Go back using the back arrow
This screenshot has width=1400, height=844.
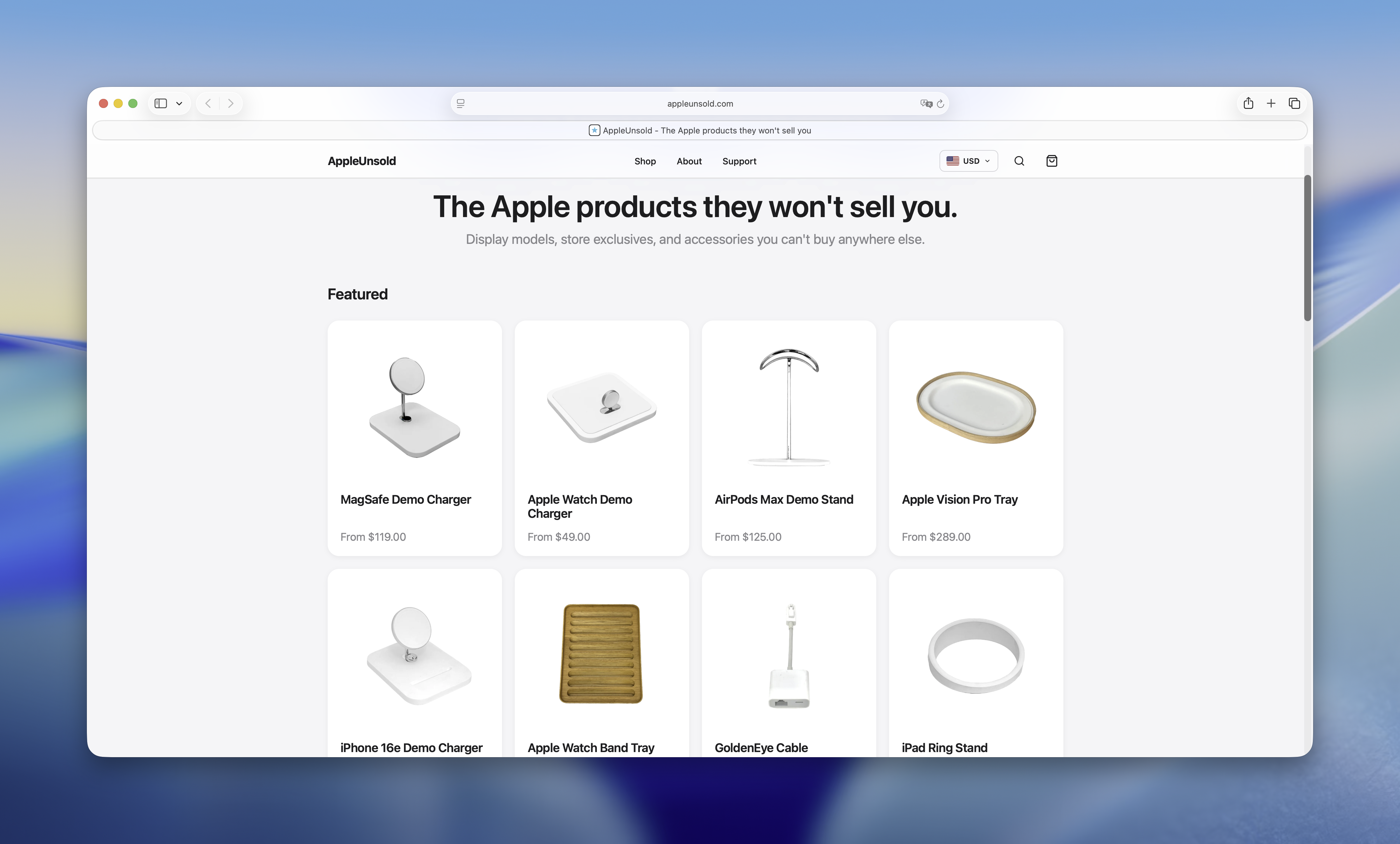tap(208, 103)
